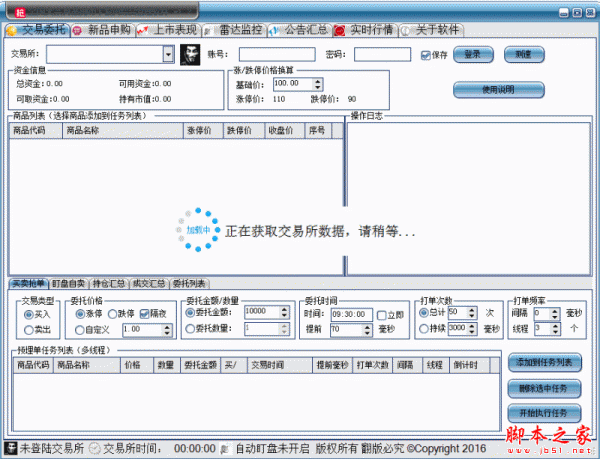Switch to the 雷达监控 tab
This screenshot has height=459, width=600.
tap(234, 30)
